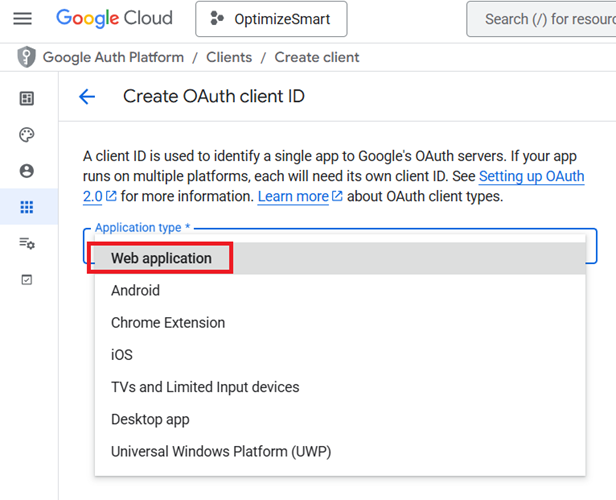This screenshot has height=500, width=616.
Task: Open the Overview dashboard sidebar icon
Action: click(27, 98)
